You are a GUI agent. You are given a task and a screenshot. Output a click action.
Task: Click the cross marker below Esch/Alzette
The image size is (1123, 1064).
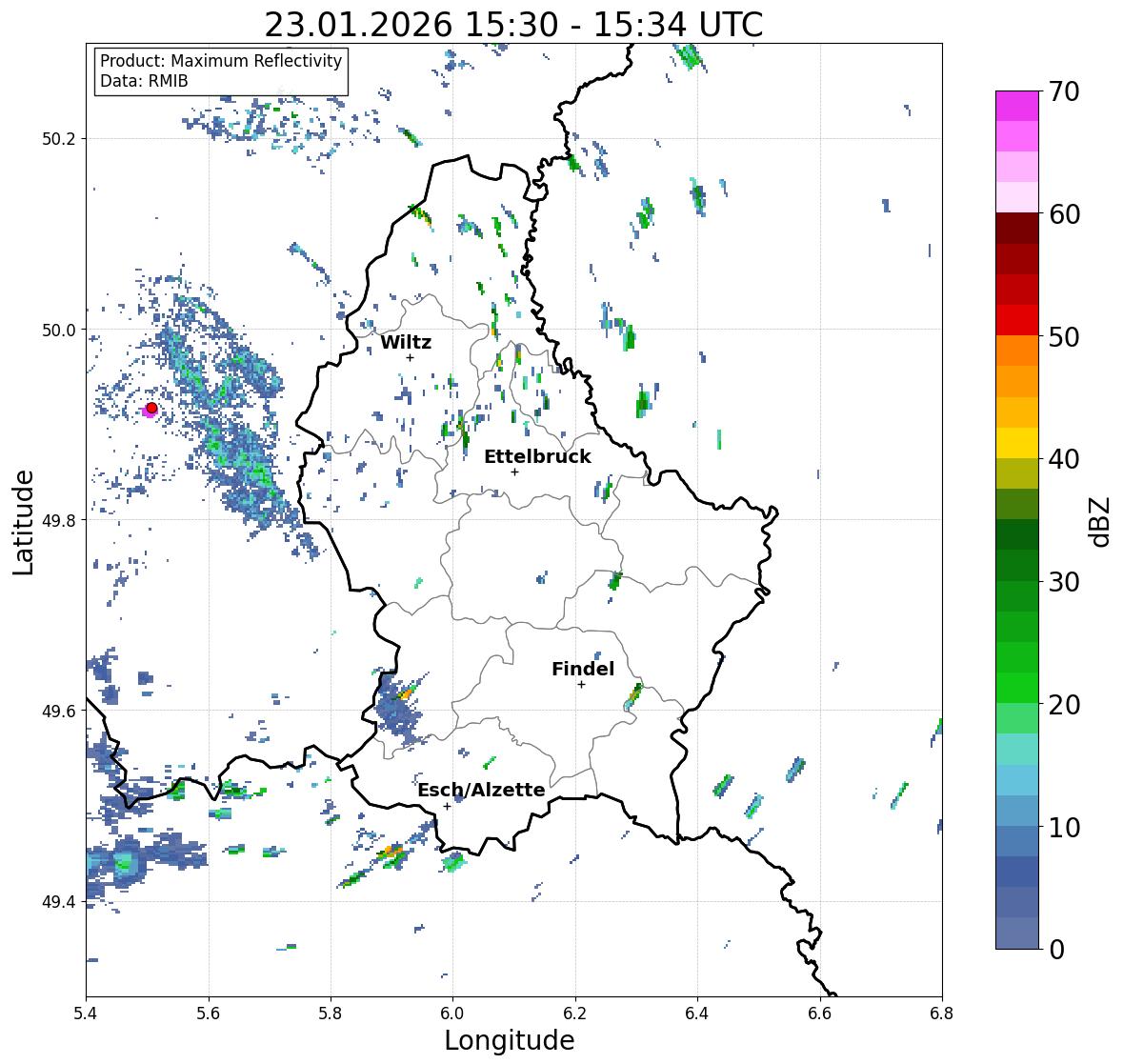click(x=447, y=806)
